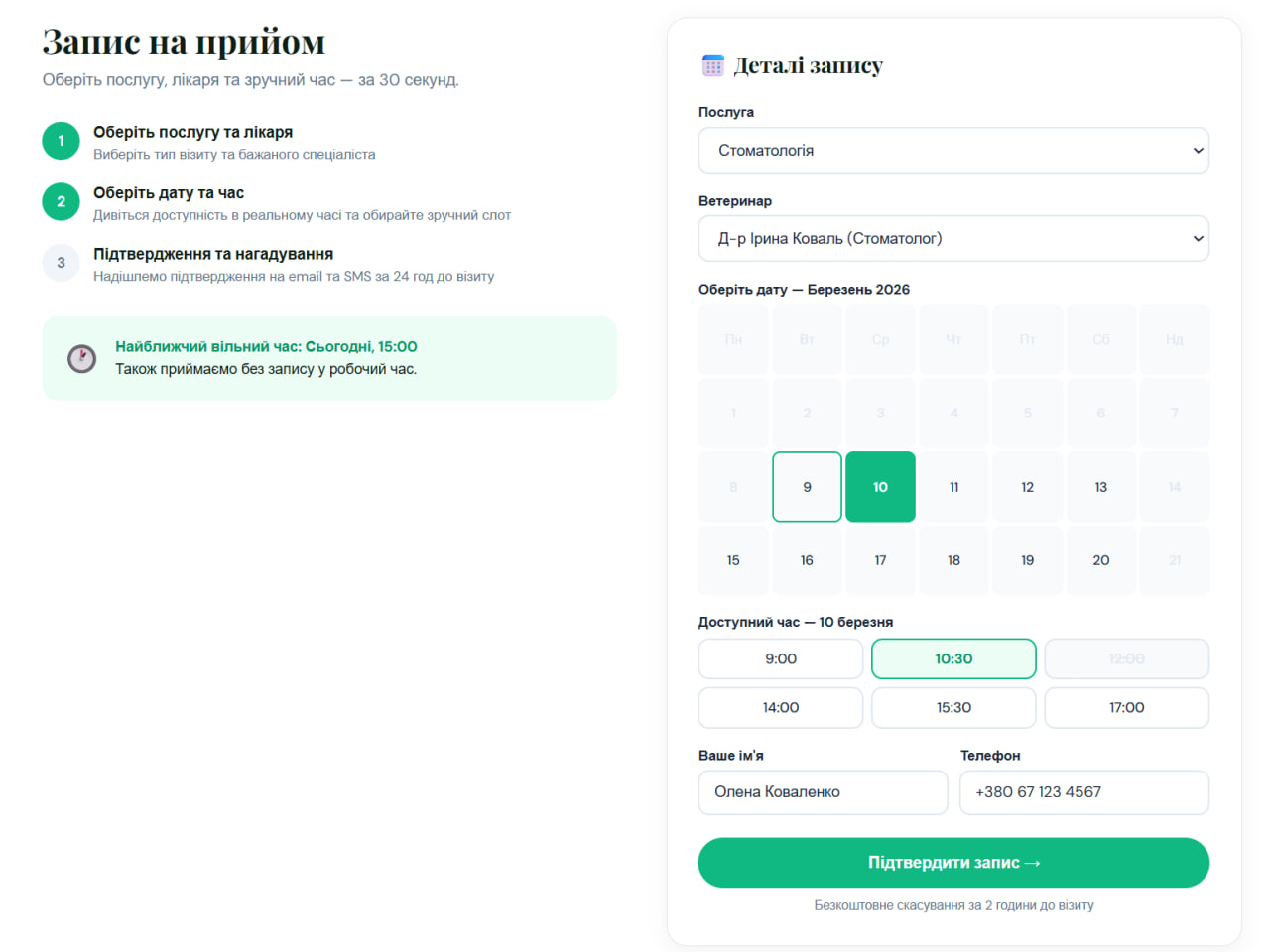Select the 9:00 time slot
The width and height of the screenshot is (1270, 952).
click(780, 658)
